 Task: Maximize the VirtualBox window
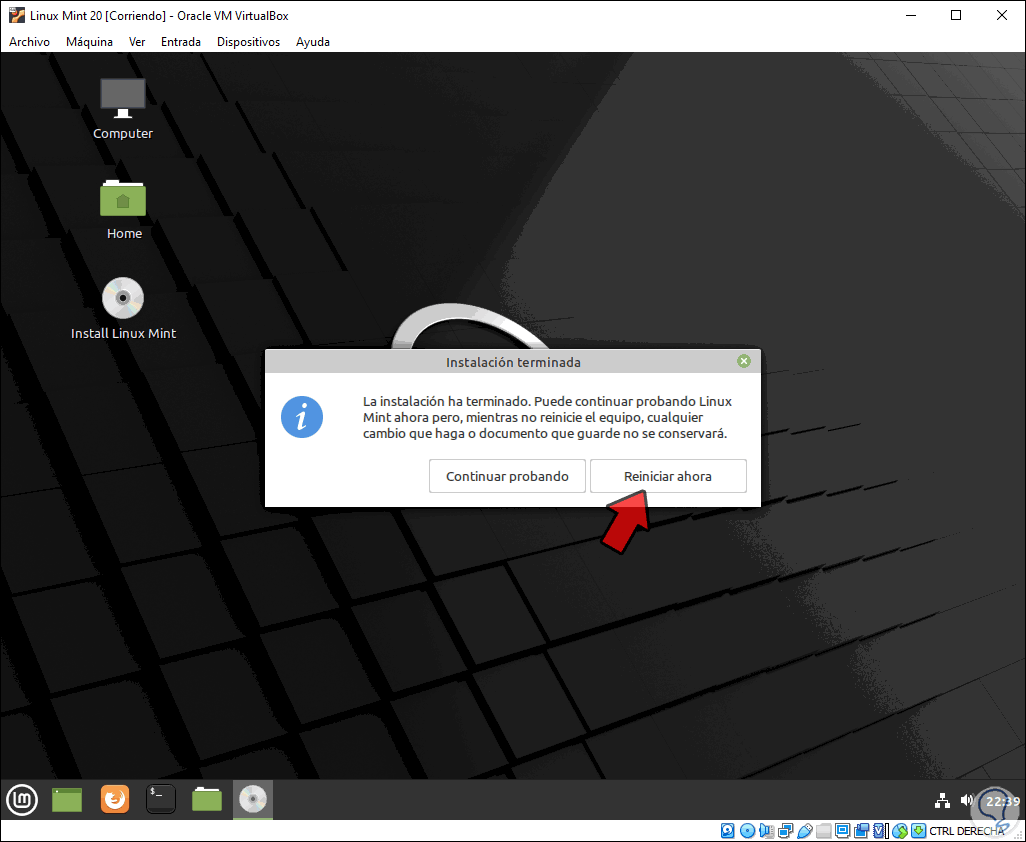click(956, 15)
